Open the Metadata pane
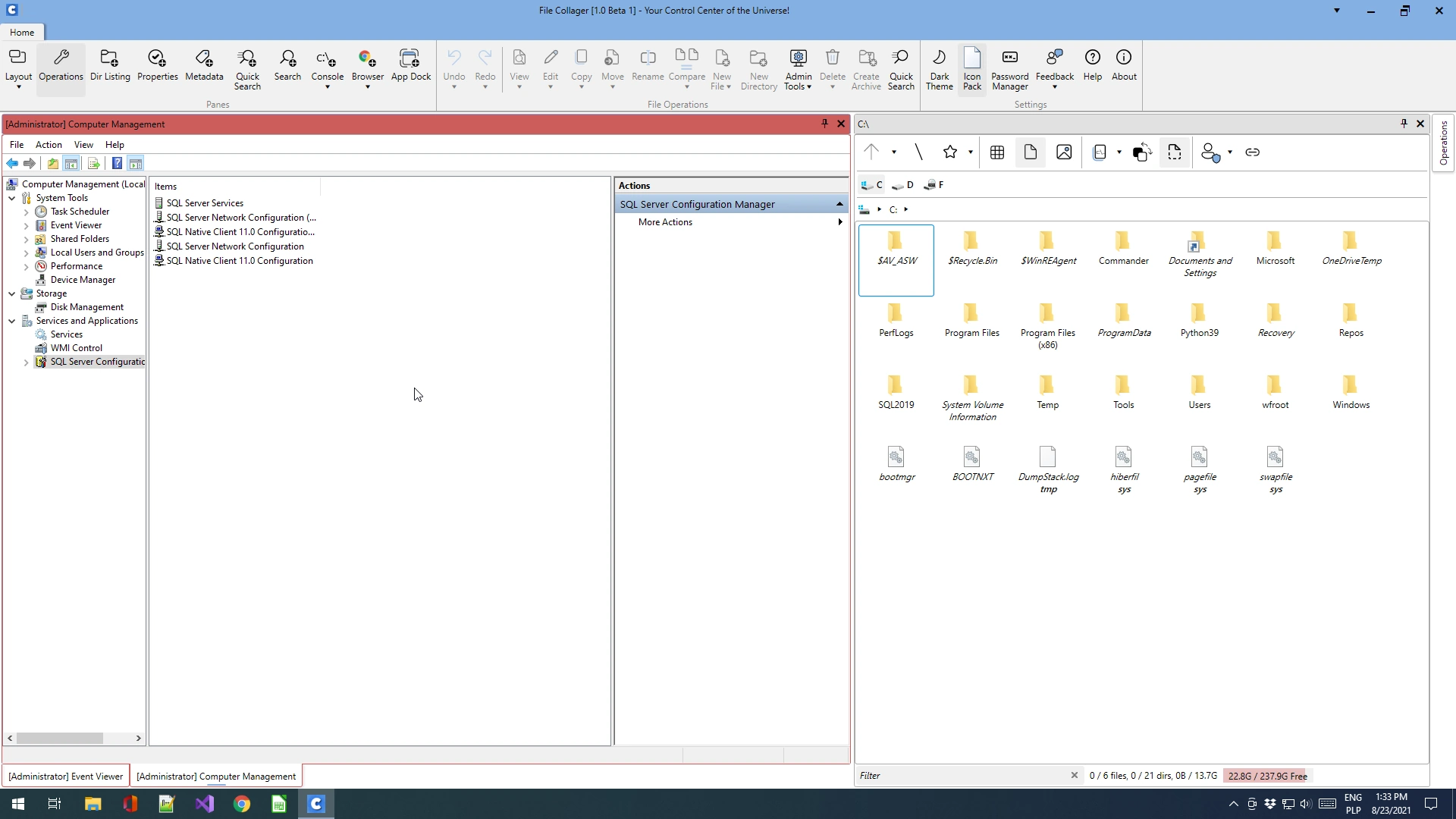 pos(204,68)
